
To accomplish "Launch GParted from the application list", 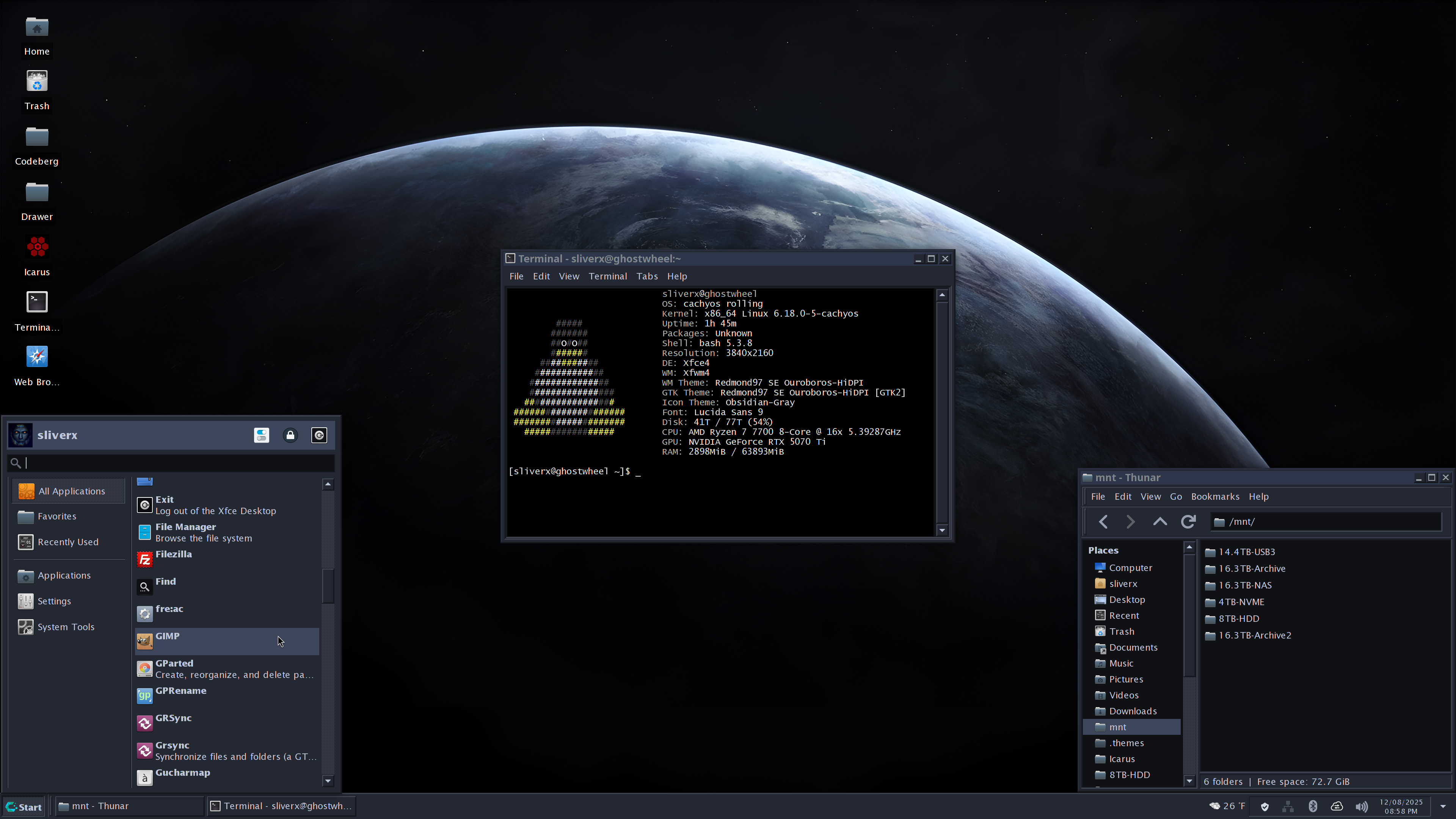I will point(226,668).
